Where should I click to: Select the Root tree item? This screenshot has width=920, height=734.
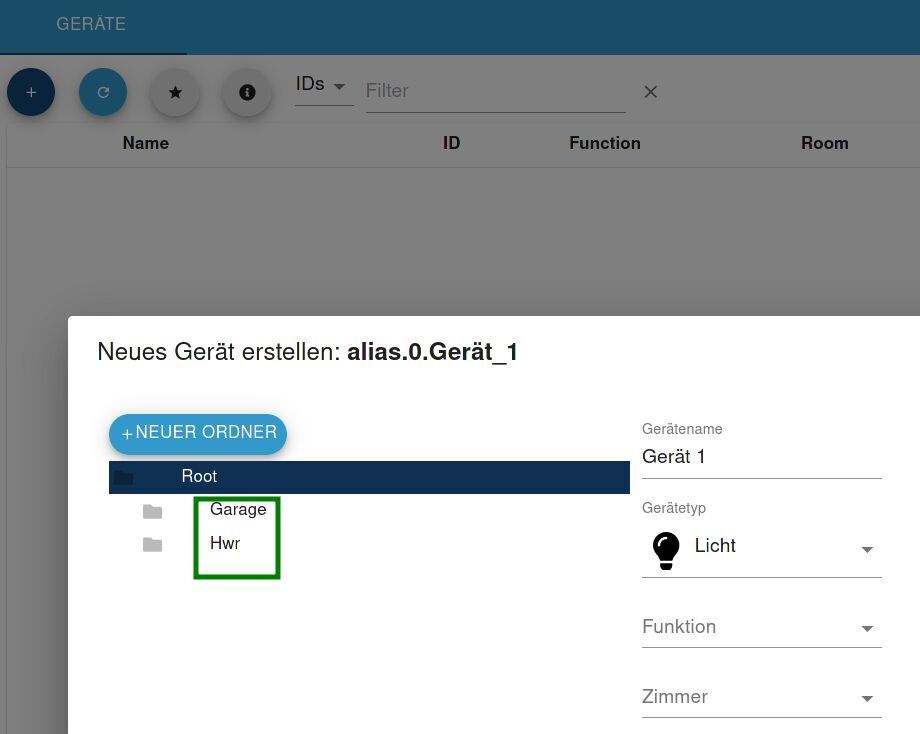point(199,477)
